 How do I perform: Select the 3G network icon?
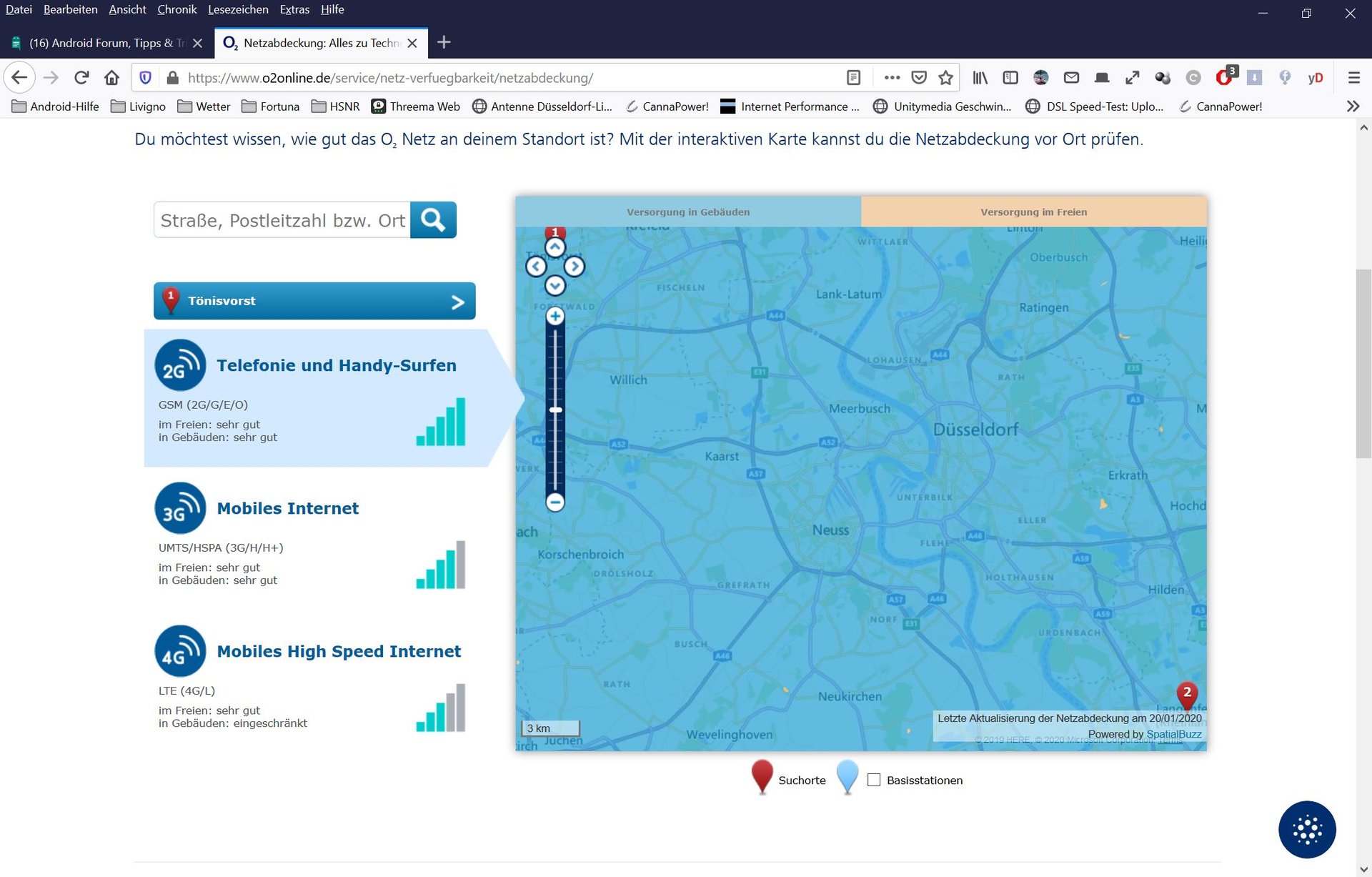click(x=180, y=508)
